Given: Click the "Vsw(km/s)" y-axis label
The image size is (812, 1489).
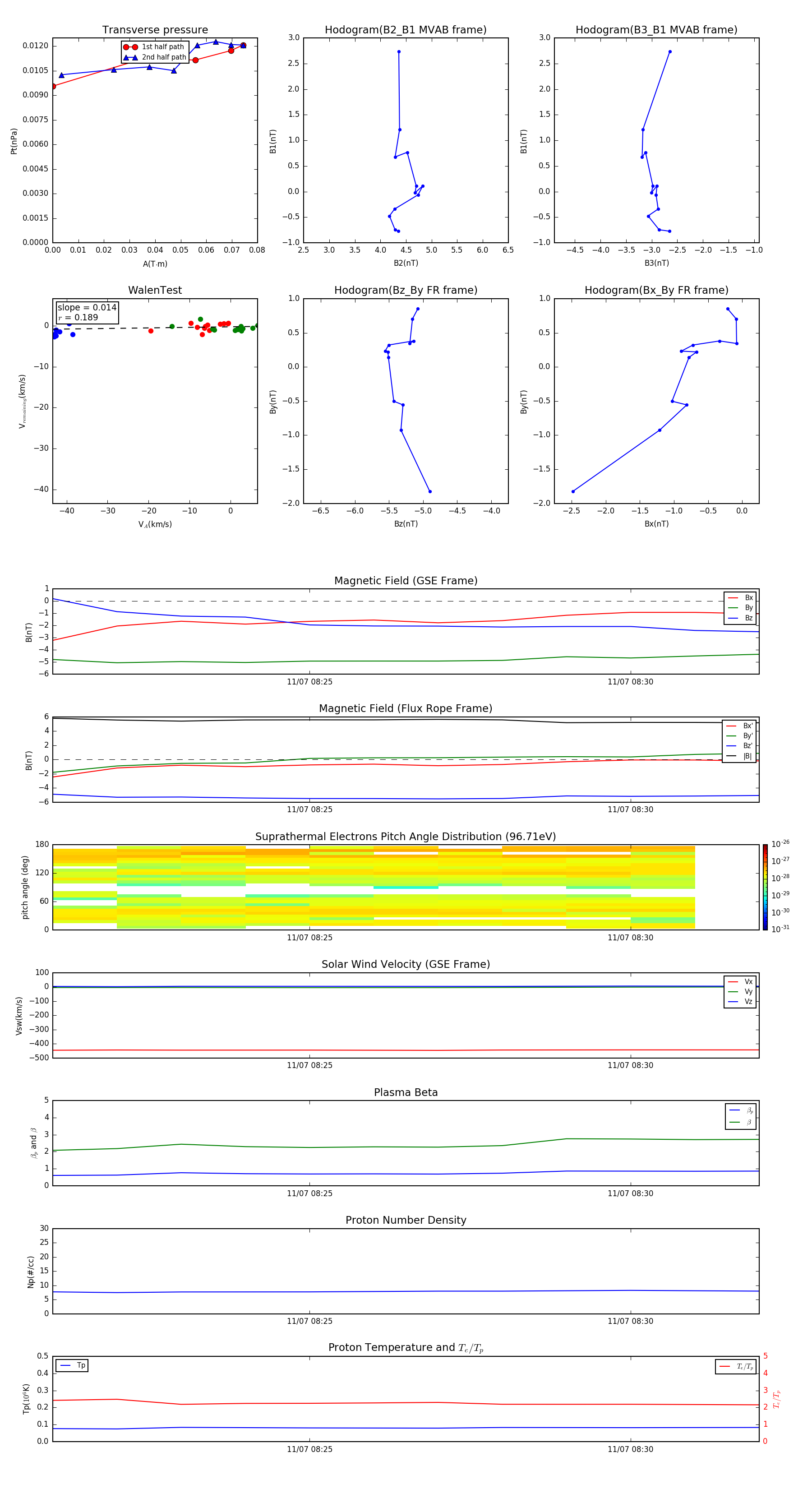Looking at the screenshot, I should pyautogui.click(x=19, y=1016).
